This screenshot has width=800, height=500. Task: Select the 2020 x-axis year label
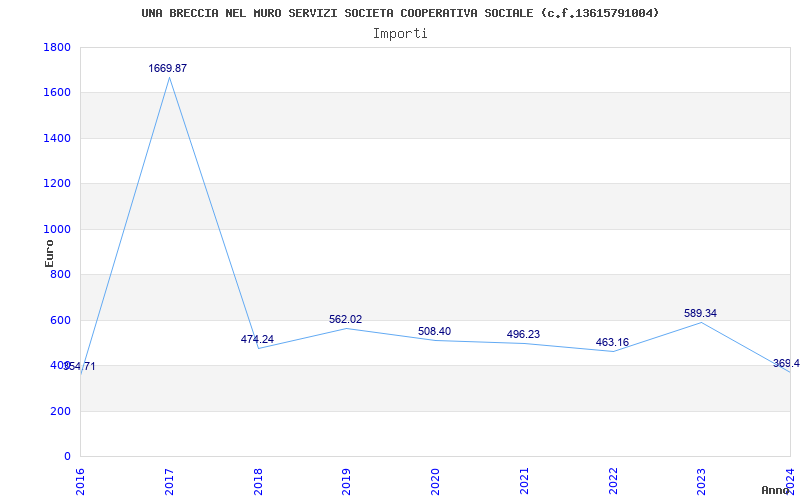435,482
